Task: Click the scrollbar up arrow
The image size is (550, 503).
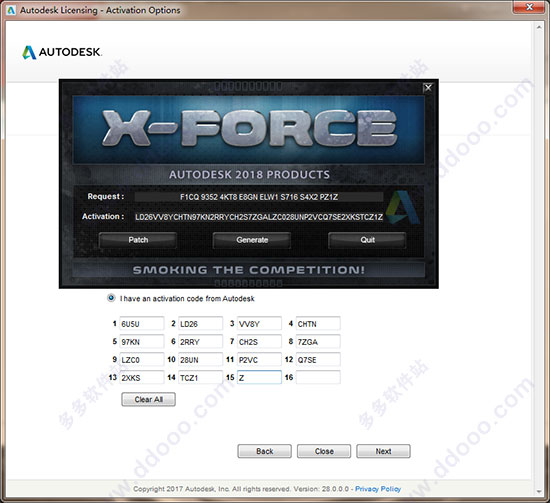Action: [539, 27]
